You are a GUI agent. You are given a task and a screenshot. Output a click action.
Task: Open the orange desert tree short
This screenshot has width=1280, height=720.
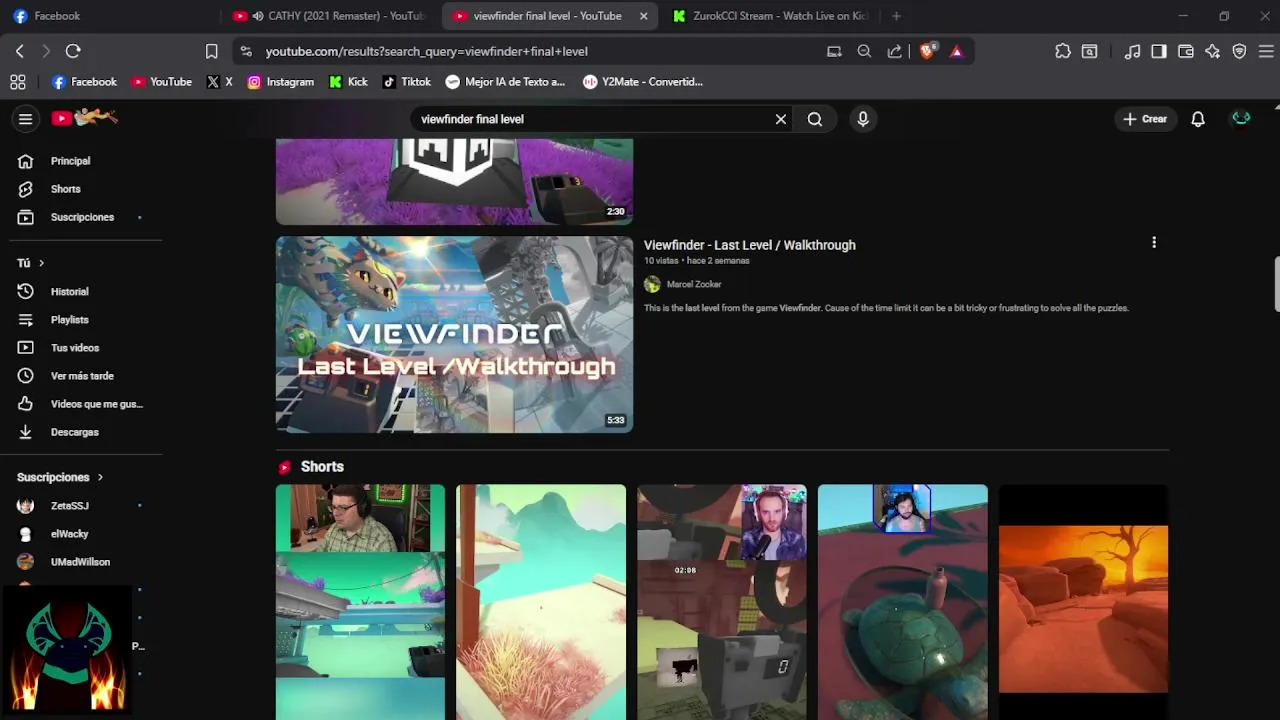click(1083, 602)
